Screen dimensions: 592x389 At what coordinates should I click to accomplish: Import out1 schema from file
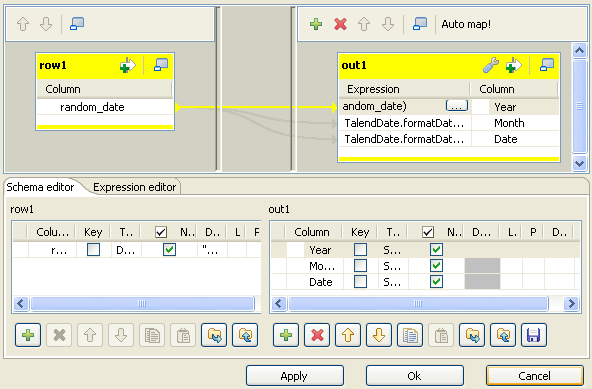[472, 335]
